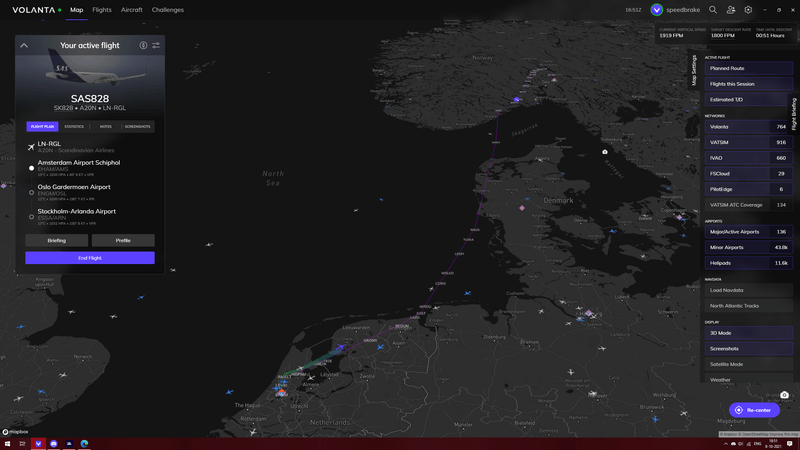Open notification center in system tray

(x=790, y=444)
